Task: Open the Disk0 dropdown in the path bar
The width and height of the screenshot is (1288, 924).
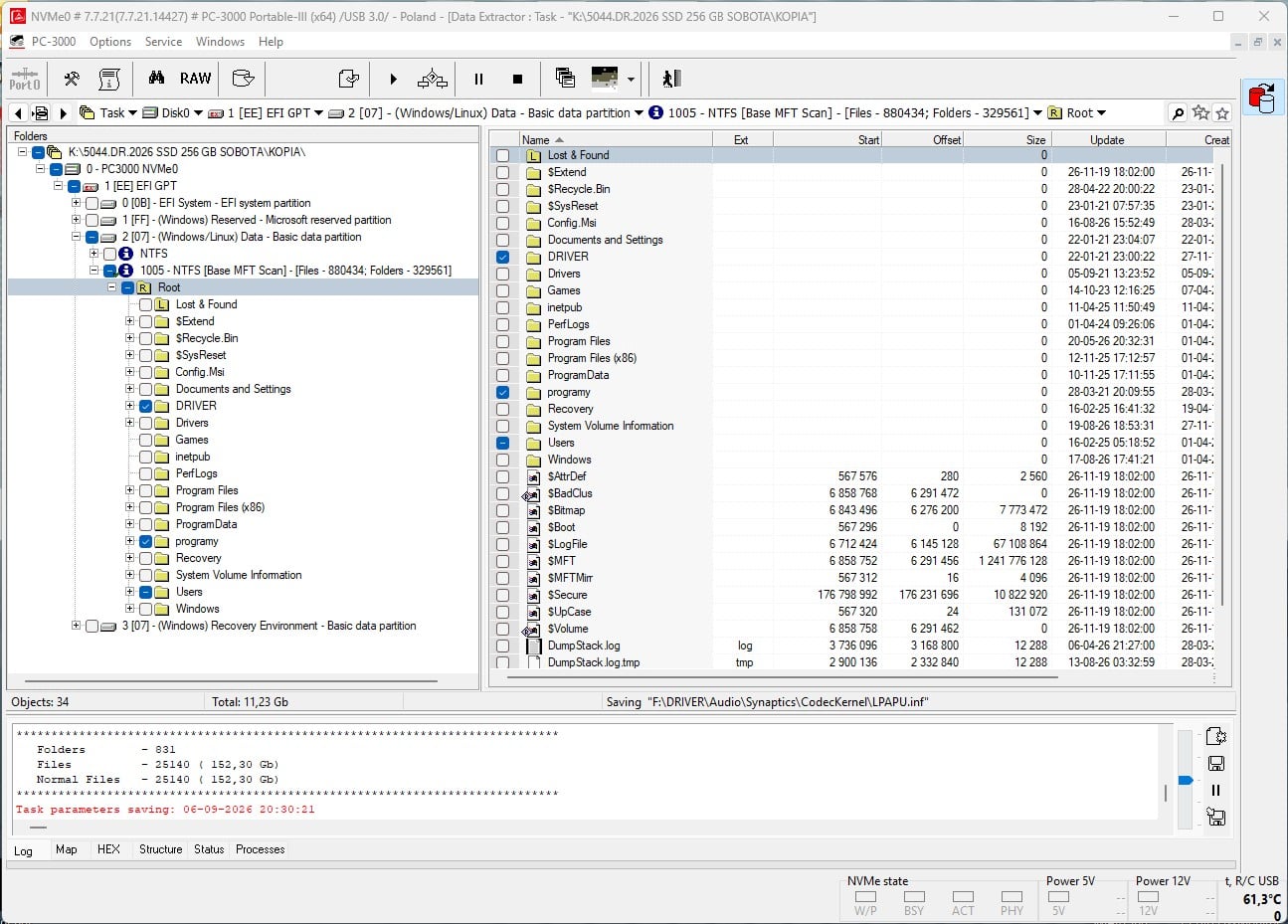Action: (x=198, y=113)
